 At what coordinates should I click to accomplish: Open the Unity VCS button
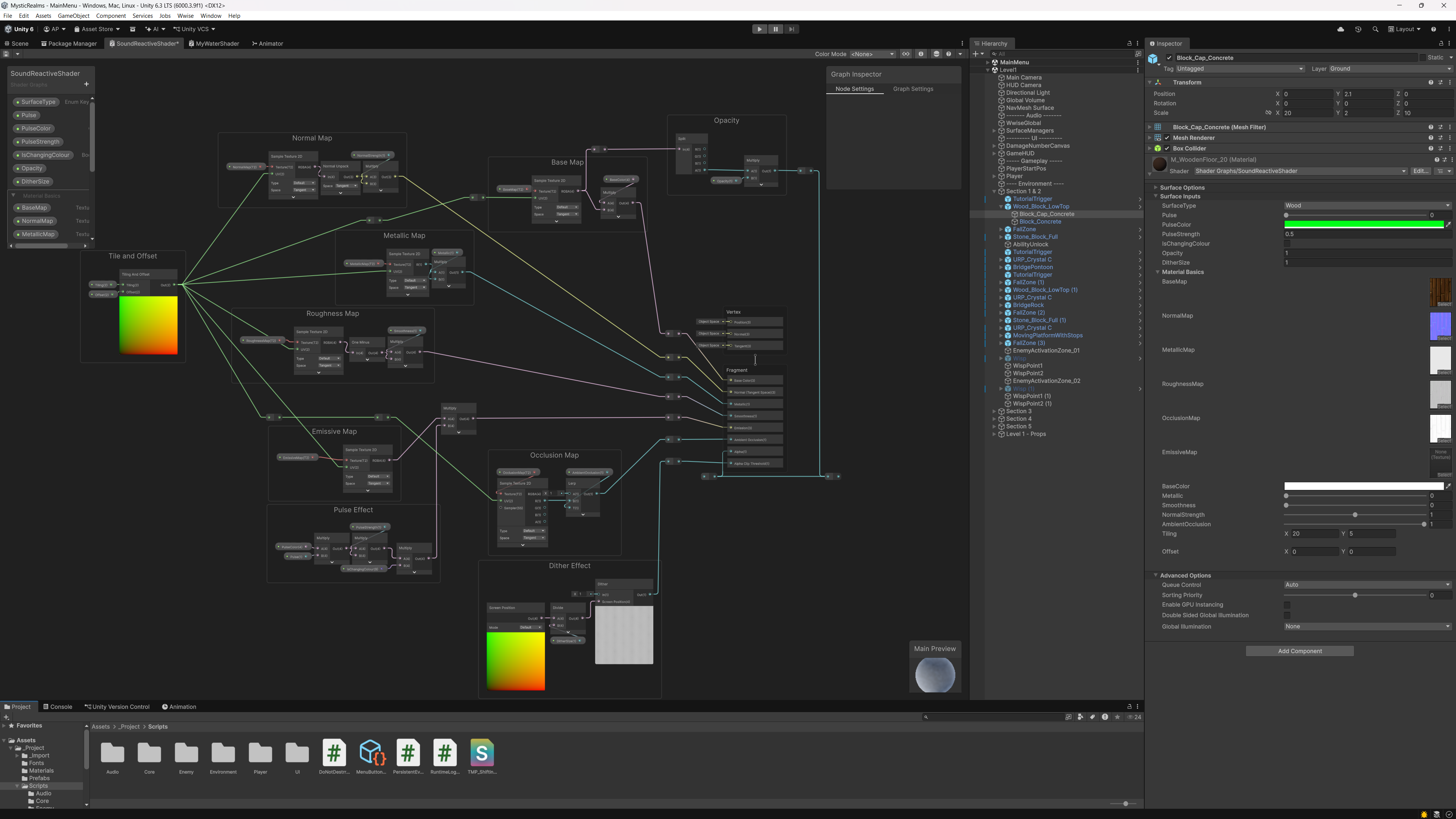194,30
